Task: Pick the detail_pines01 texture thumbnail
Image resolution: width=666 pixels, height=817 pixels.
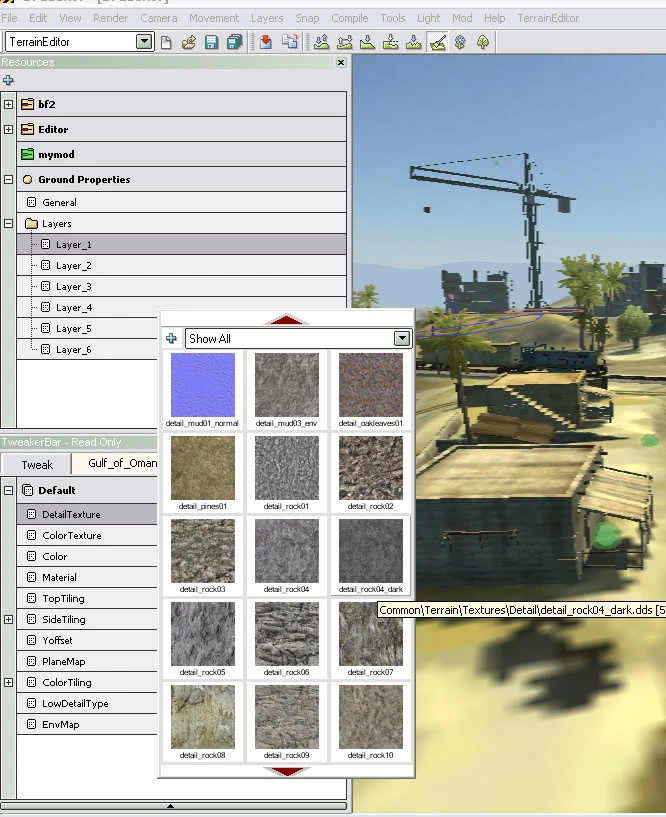Action: click(x=203, y=468)
